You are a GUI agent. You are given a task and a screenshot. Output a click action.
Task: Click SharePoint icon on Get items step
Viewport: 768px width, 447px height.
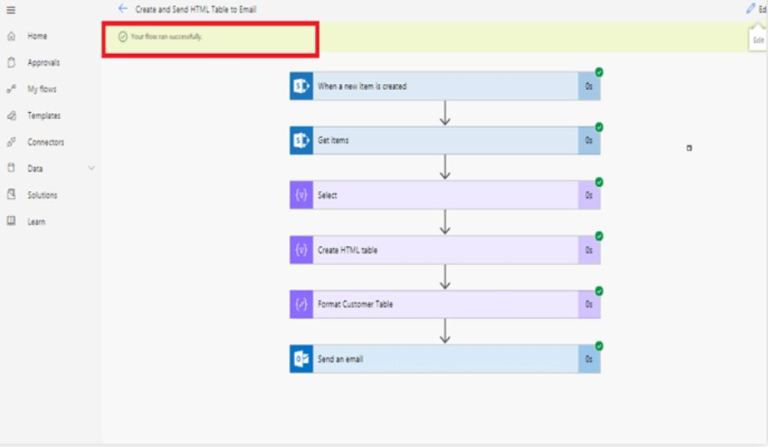click(x=301, y=141)
